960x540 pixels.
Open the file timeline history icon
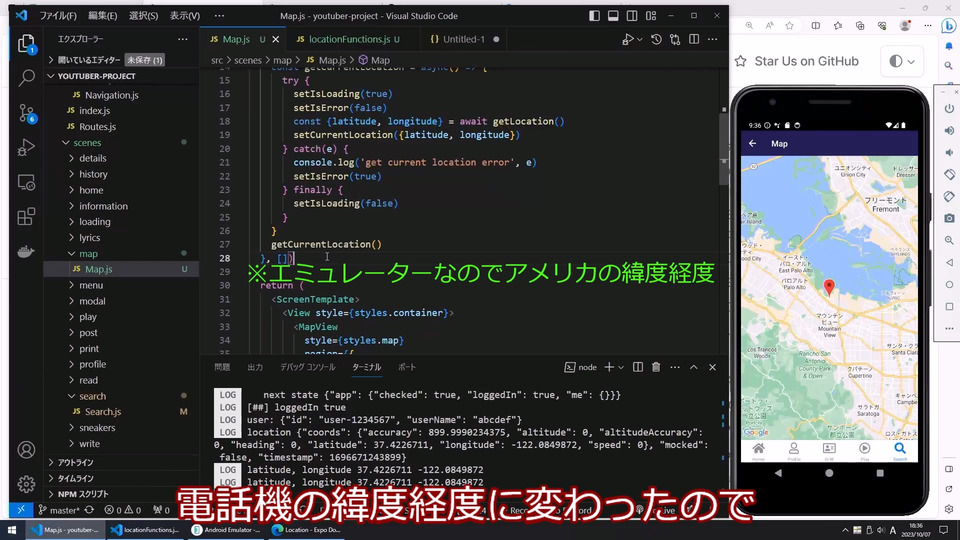coord(656,39)
